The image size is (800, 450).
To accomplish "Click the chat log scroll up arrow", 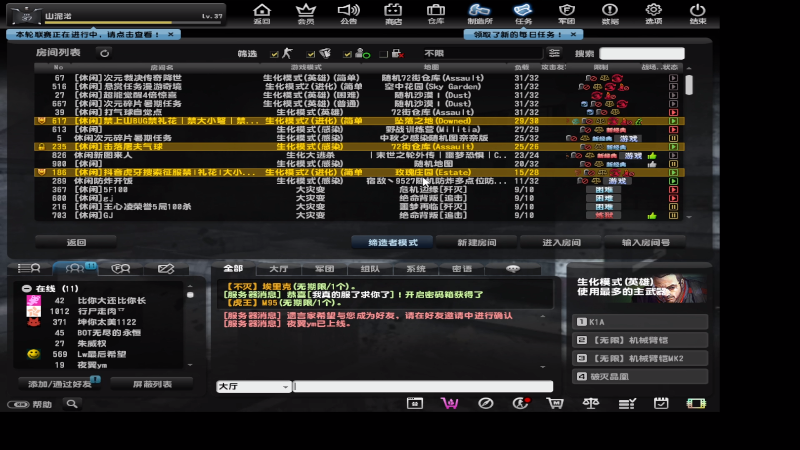I will (x=543, y=316).
